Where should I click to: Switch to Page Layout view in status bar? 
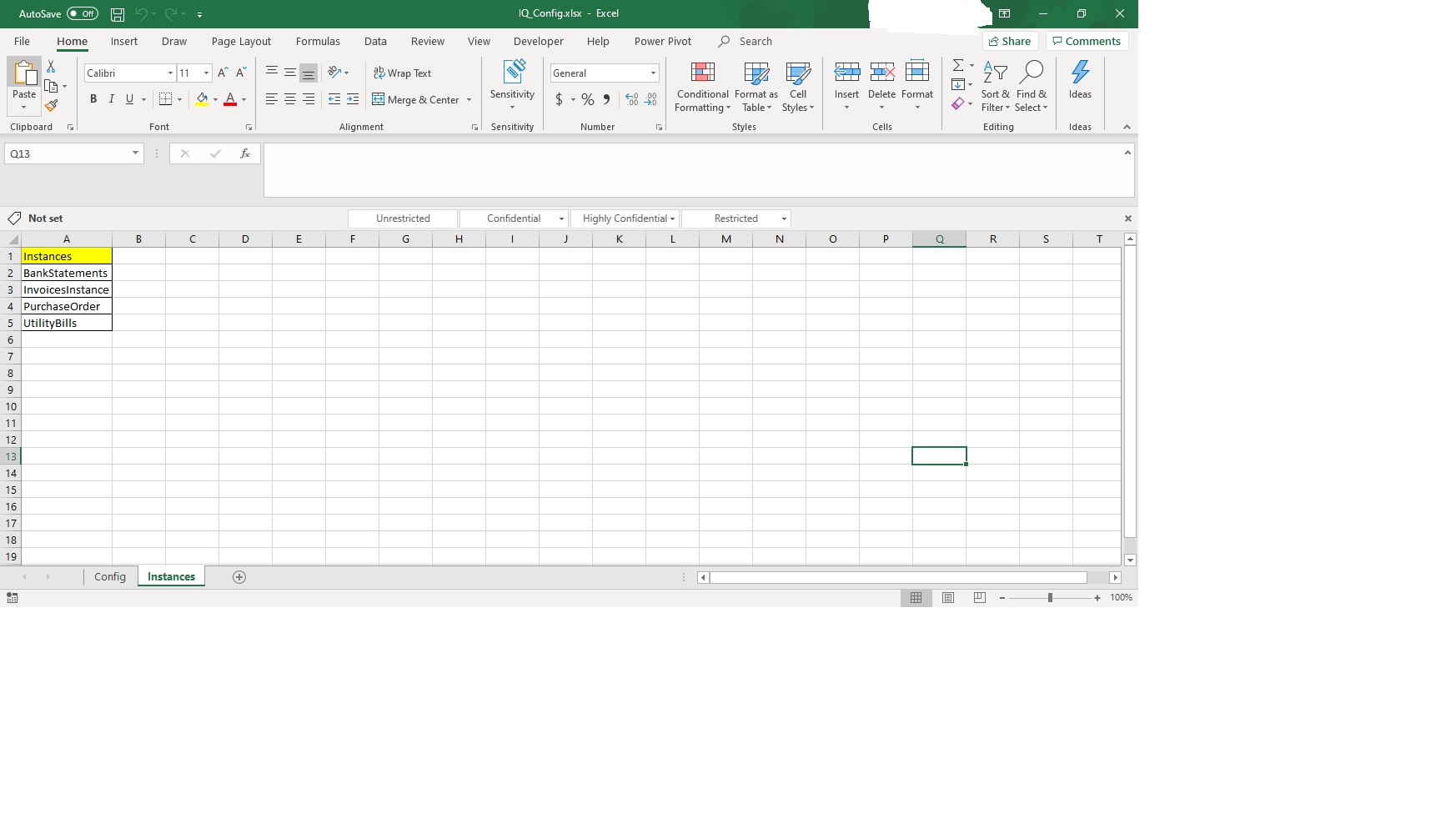[948, 598]
